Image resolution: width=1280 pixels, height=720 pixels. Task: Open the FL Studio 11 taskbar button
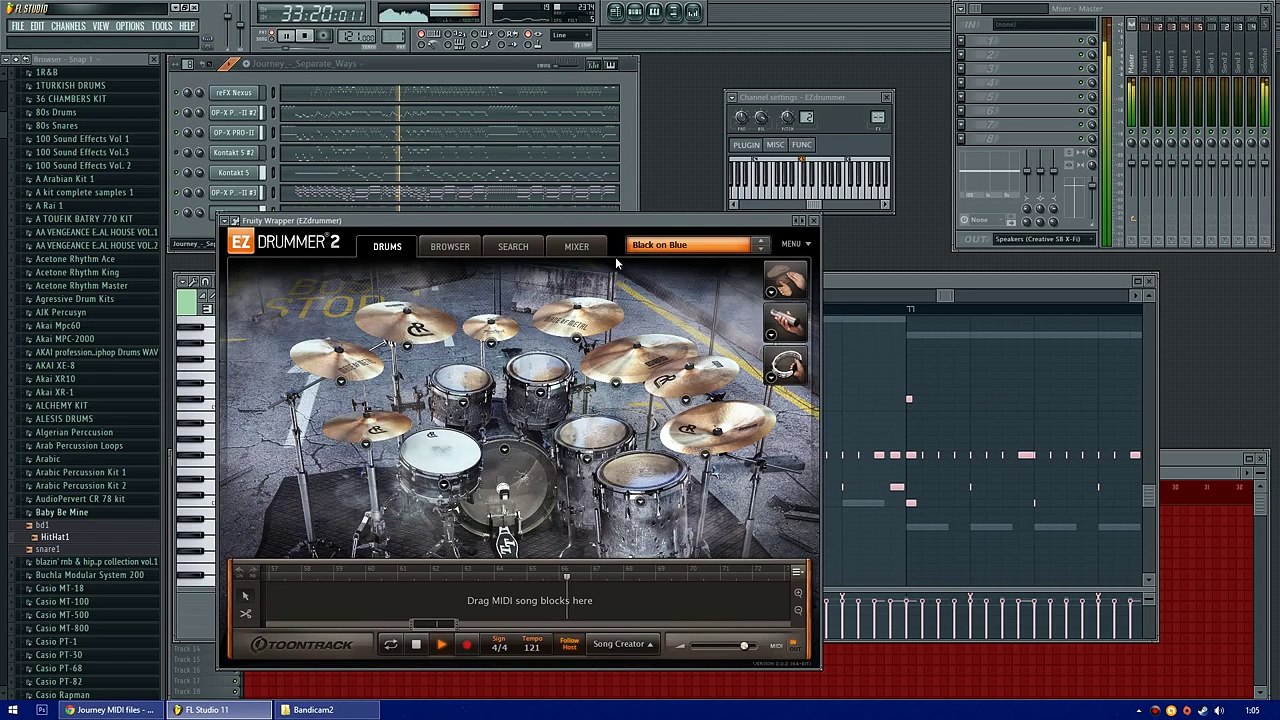click(x=220, y=710)
